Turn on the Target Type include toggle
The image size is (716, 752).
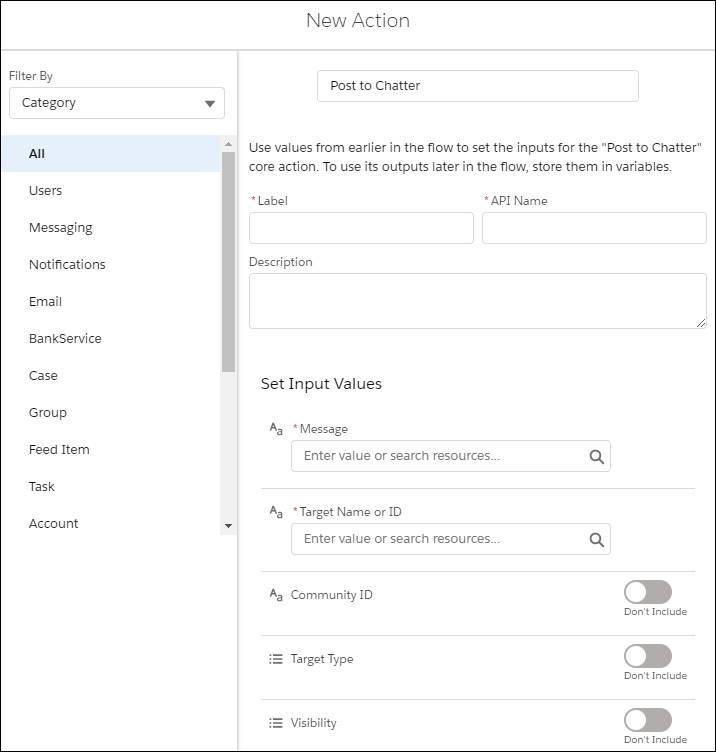(x=647, y=656)
